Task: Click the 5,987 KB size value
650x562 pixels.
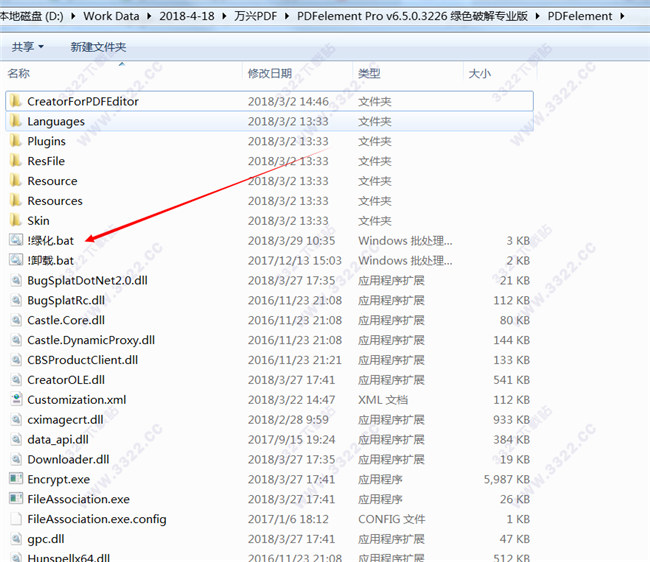Action: tap(507, 479)
